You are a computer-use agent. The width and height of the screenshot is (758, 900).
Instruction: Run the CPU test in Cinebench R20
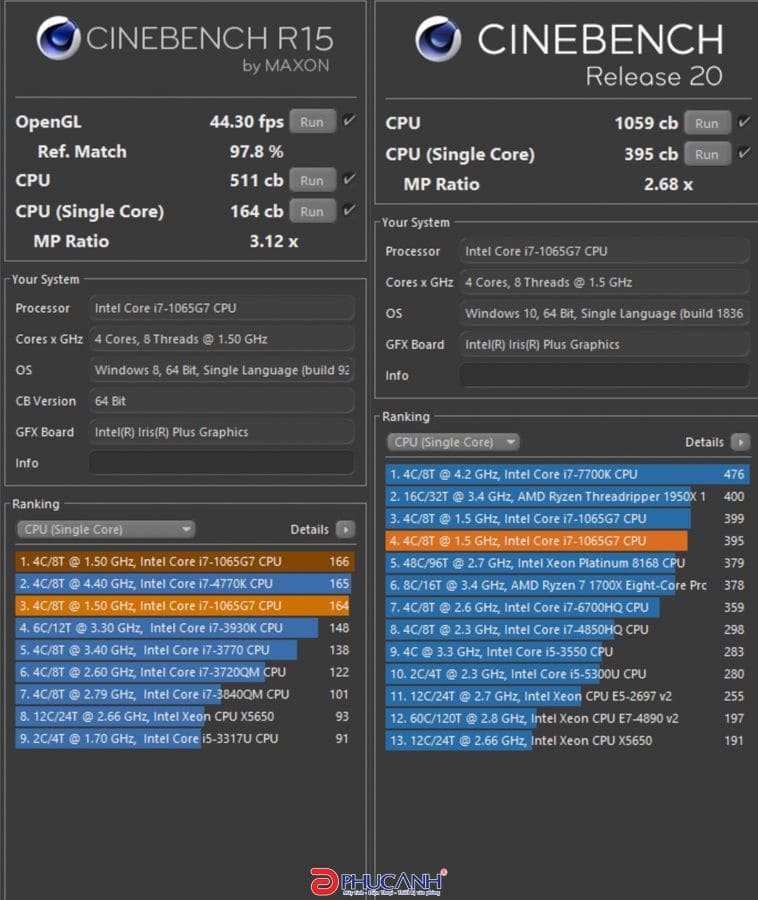point(707,123)
